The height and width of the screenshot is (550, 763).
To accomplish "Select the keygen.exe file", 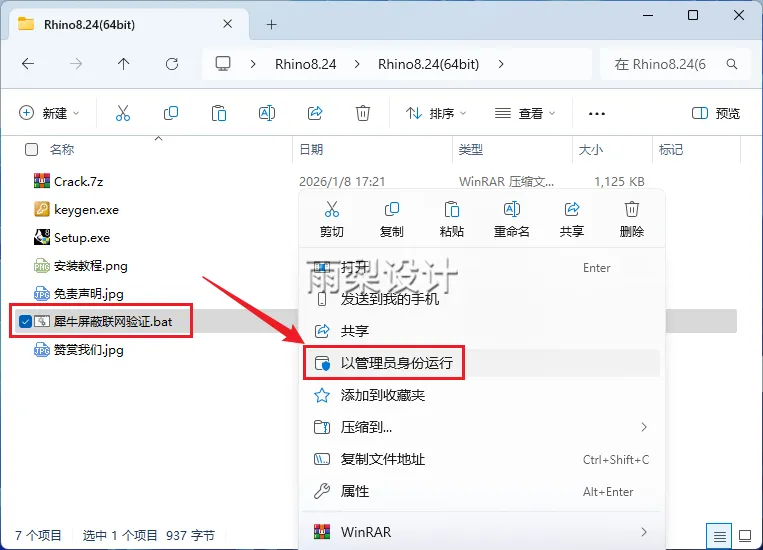I will coord(86,210).
